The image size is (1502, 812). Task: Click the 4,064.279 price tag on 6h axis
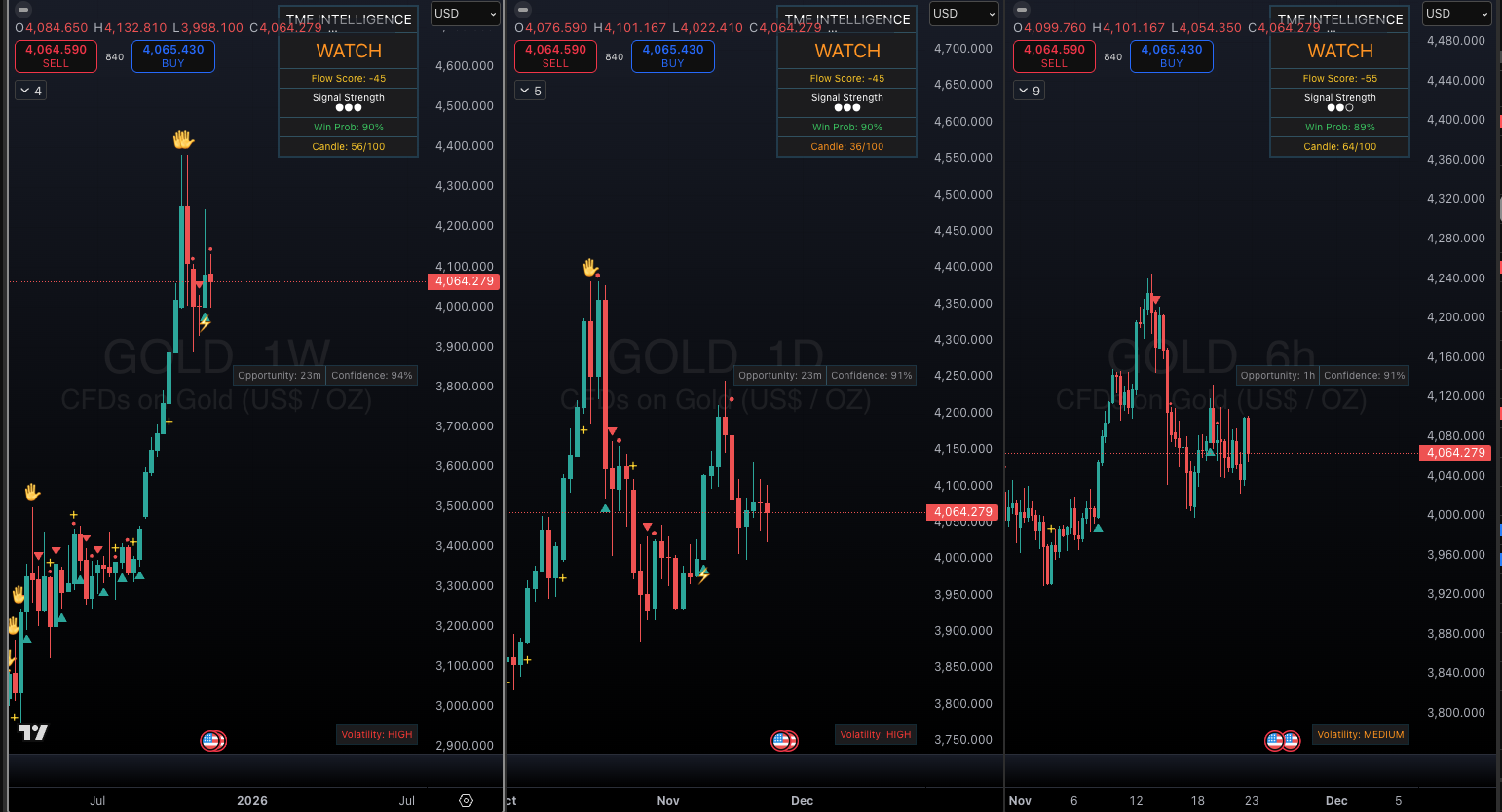[x=1455, y=453]
